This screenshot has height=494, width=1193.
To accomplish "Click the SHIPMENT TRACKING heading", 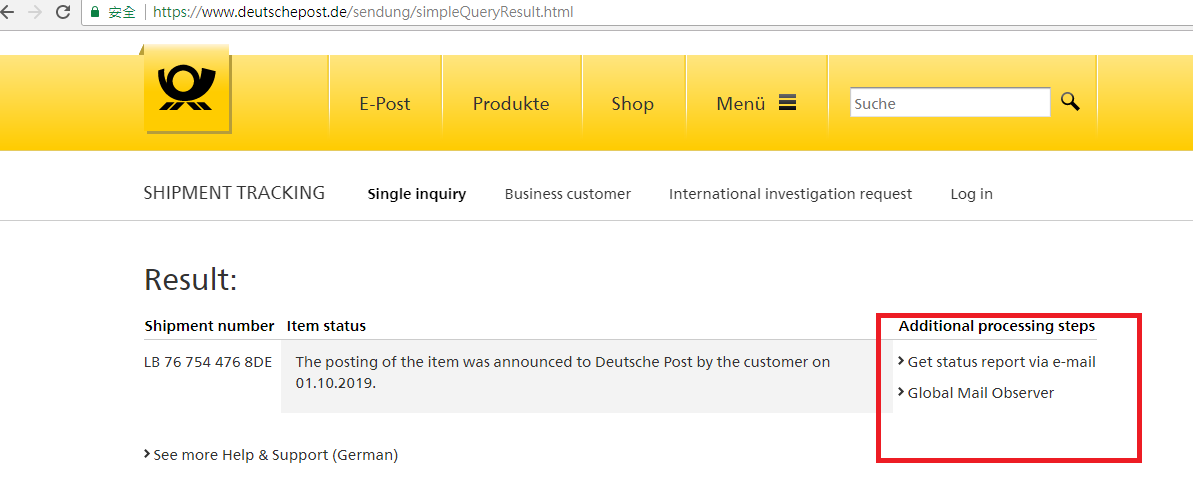I will [x=234, y=193].
